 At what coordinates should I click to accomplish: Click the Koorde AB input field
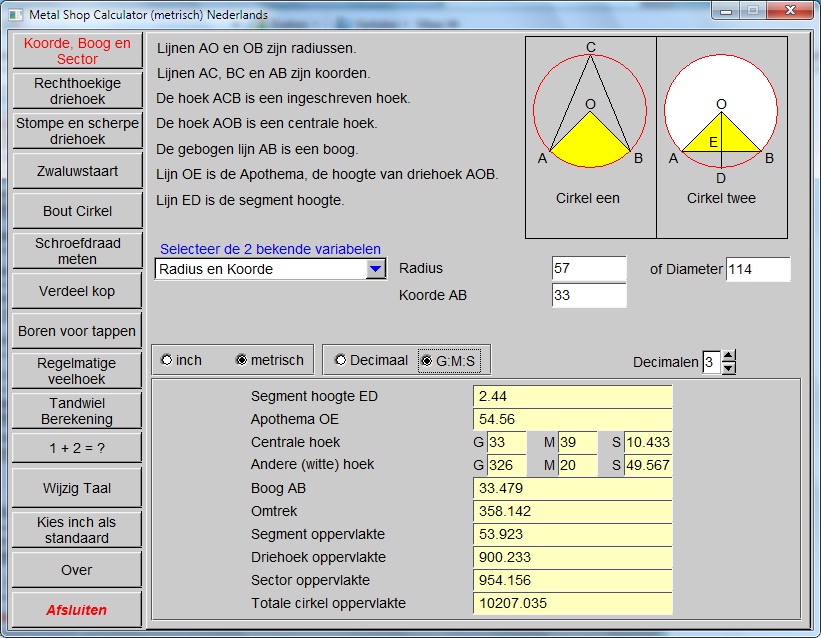point(589,295)
